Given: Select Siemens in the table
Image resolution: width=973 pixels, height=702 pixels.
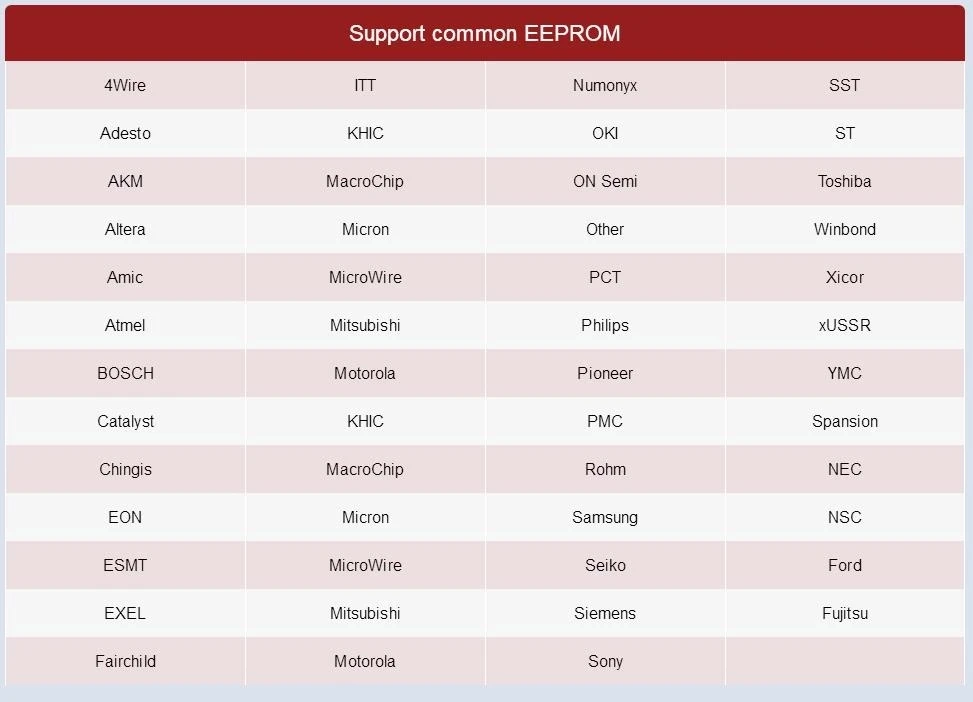Looking at the screenshot, I should pos(605,613).
